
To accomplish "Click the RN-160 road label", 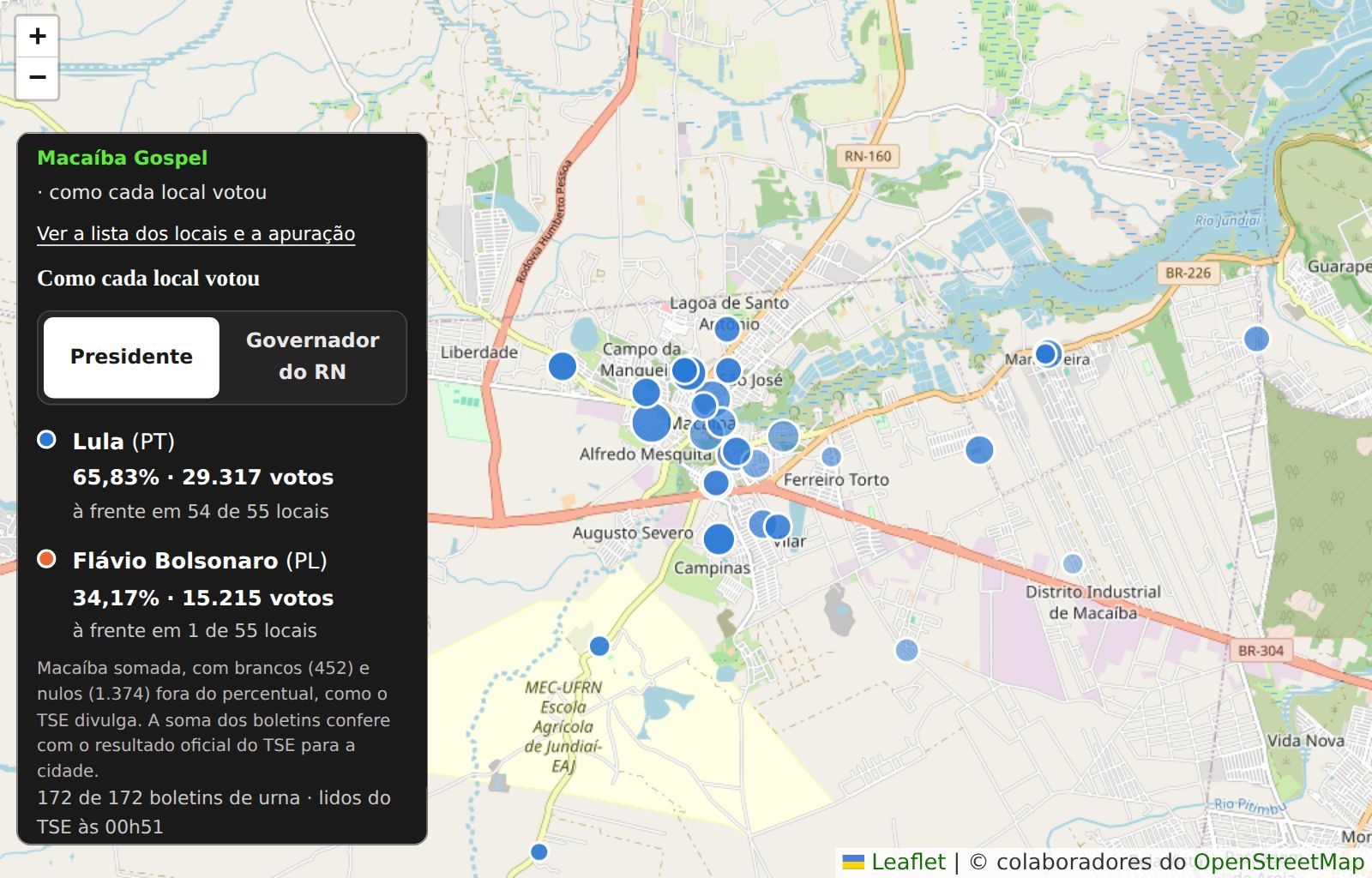I will [867, 156].
